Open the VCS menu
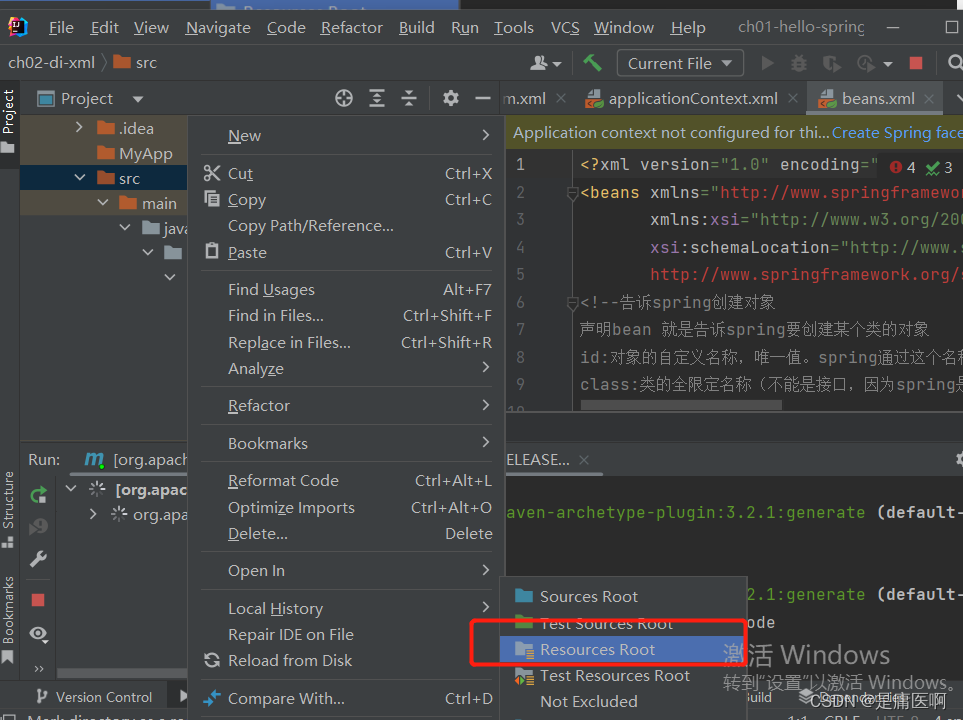 [x=565, y=28]
